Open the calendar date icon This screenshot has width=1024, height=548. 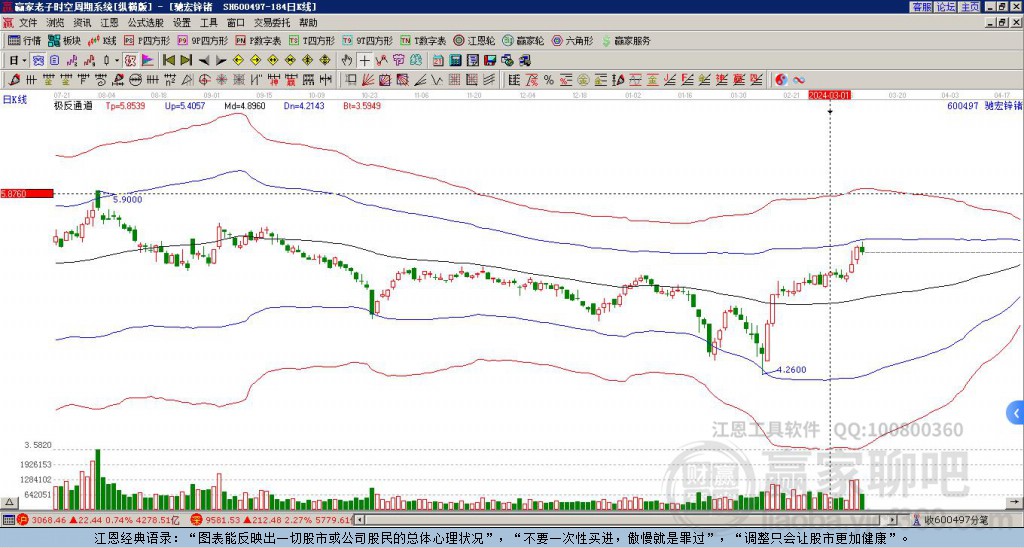pyautogui.click(x=438, y=60)
